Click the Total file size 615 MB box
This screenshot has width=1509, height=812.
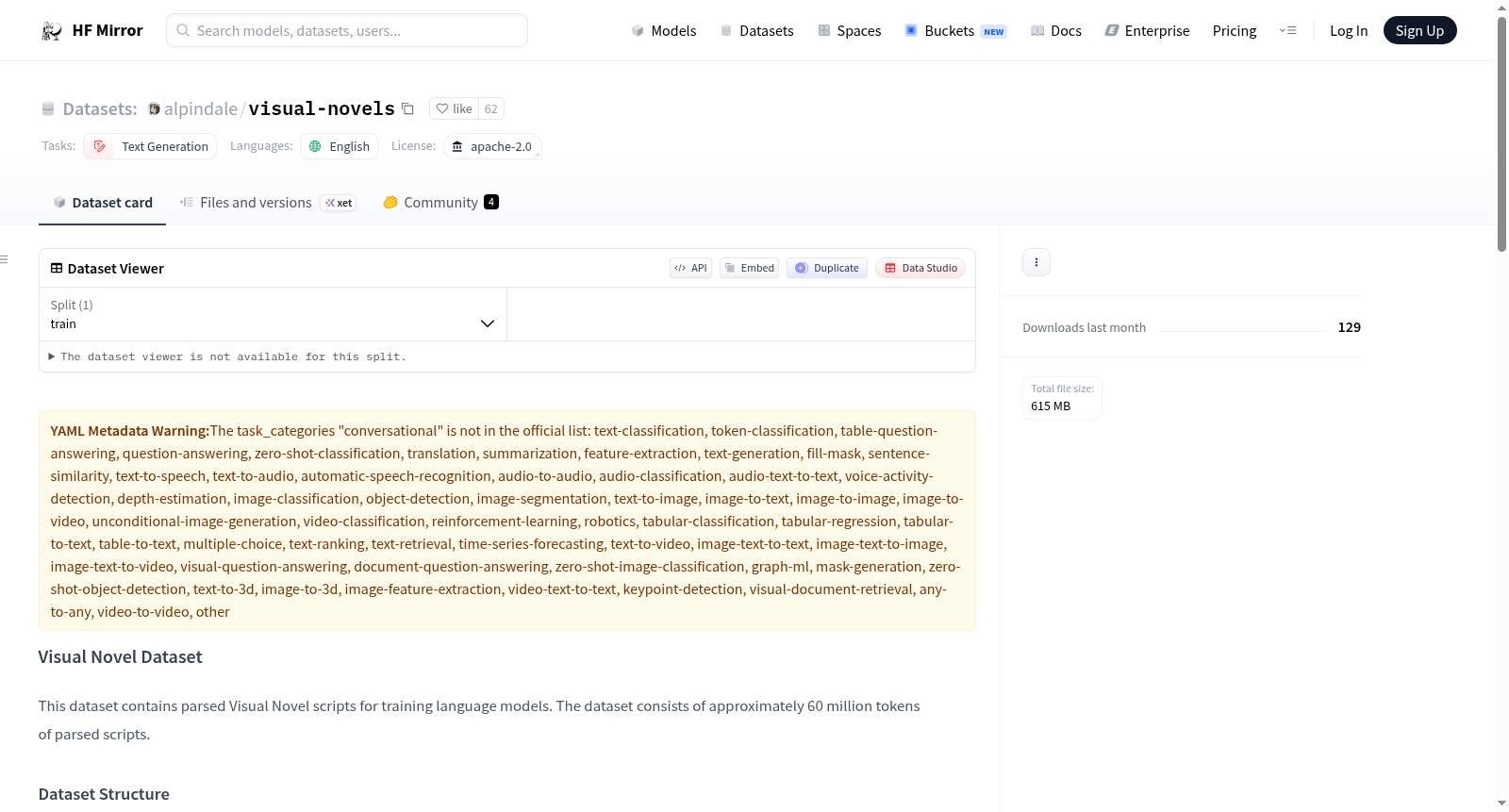pos(1062,397)
